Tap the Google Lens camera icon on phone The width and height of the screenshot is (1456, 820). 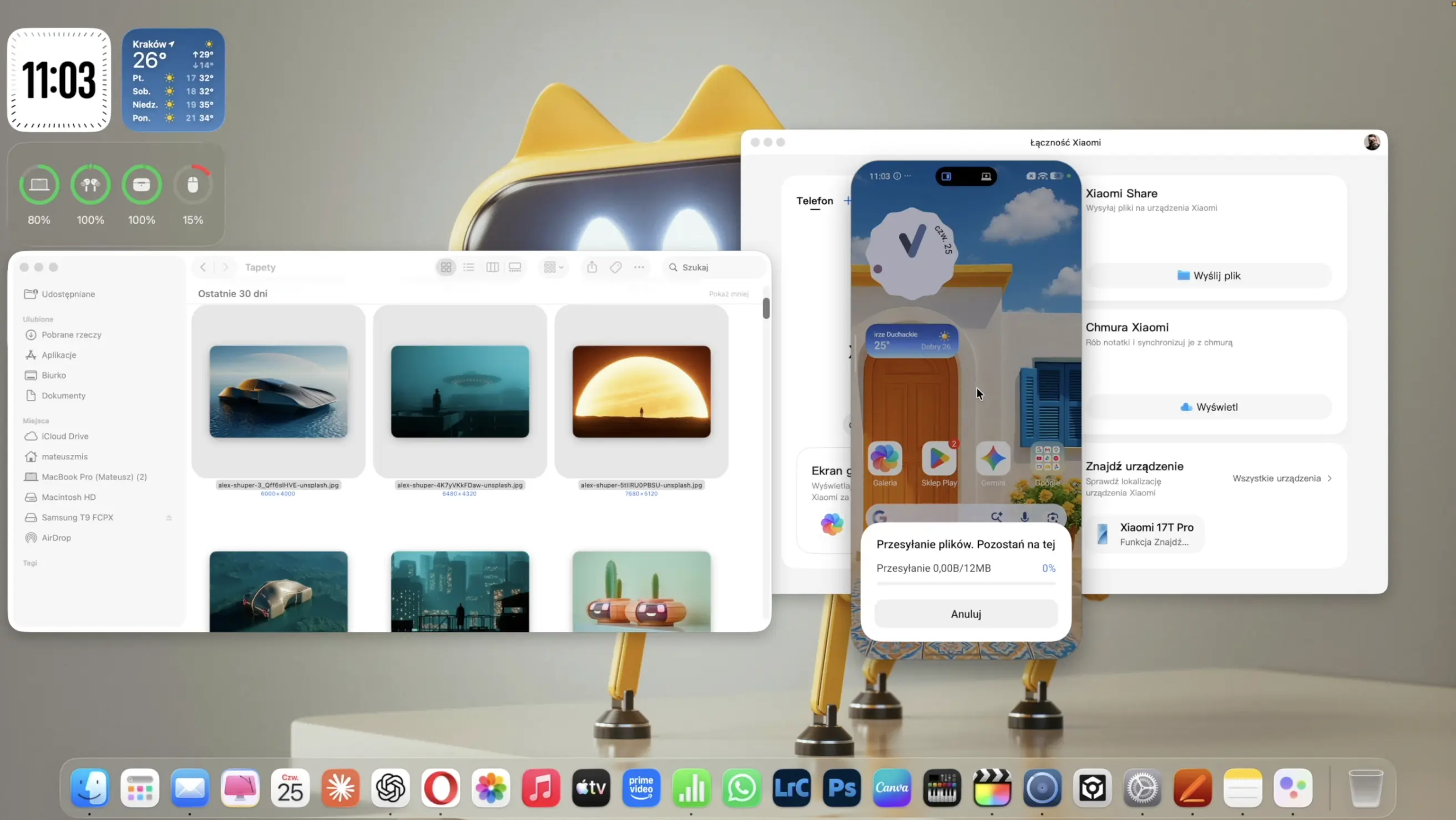(1052, 517)
